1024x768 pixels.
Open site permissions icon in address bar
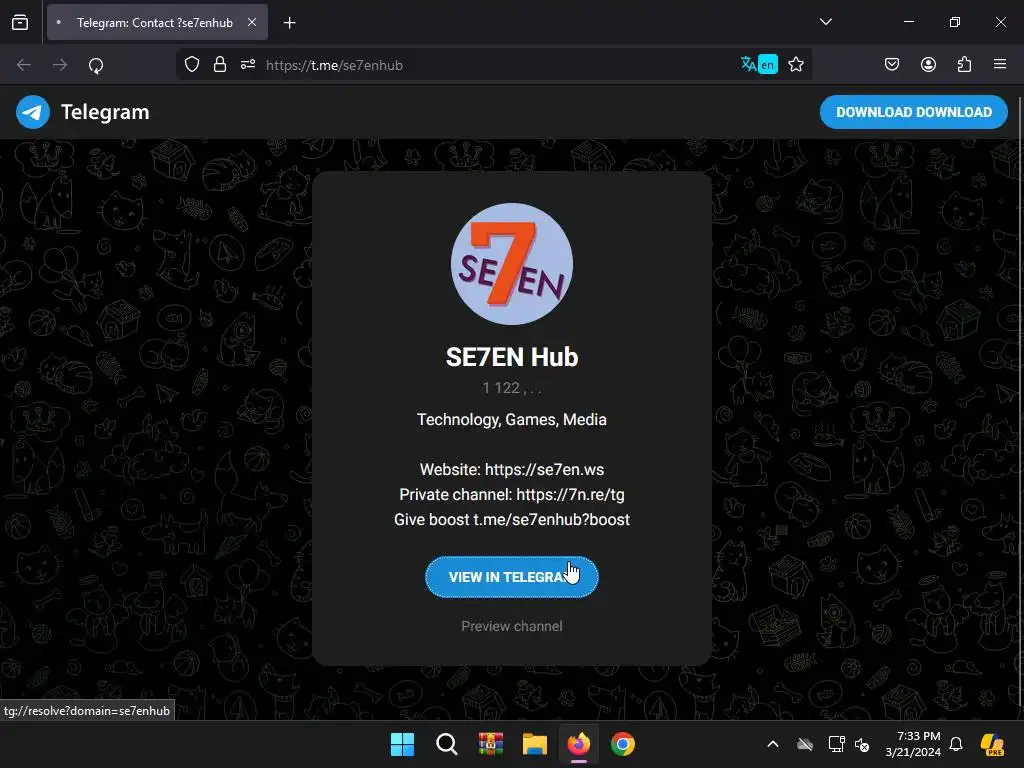248,65
